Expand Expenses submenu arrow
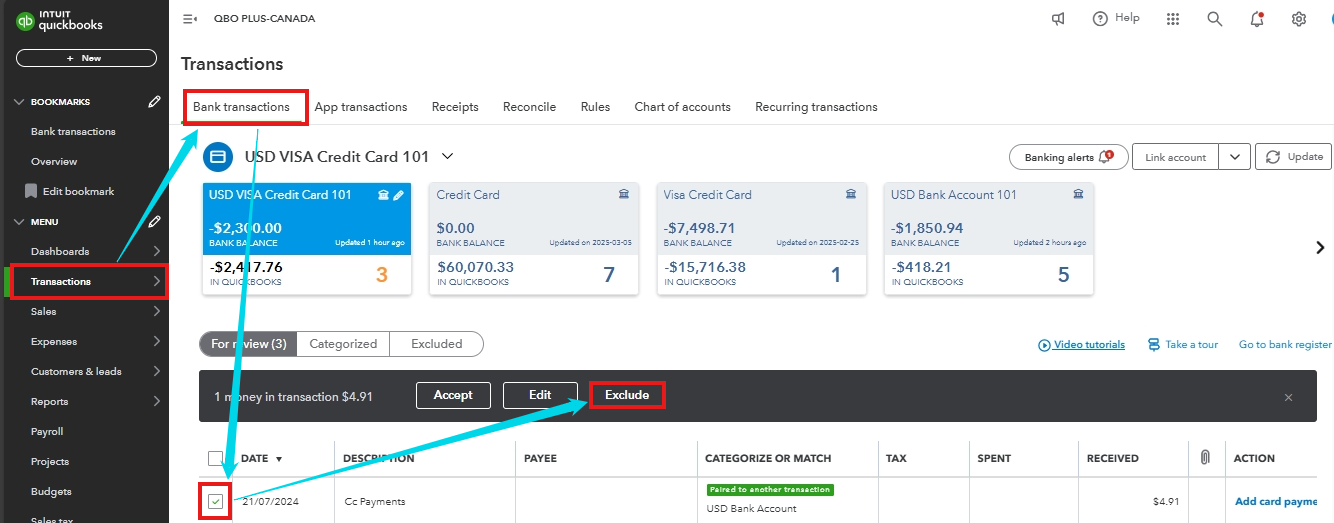The image size is (1334, 523). point(156,341)
